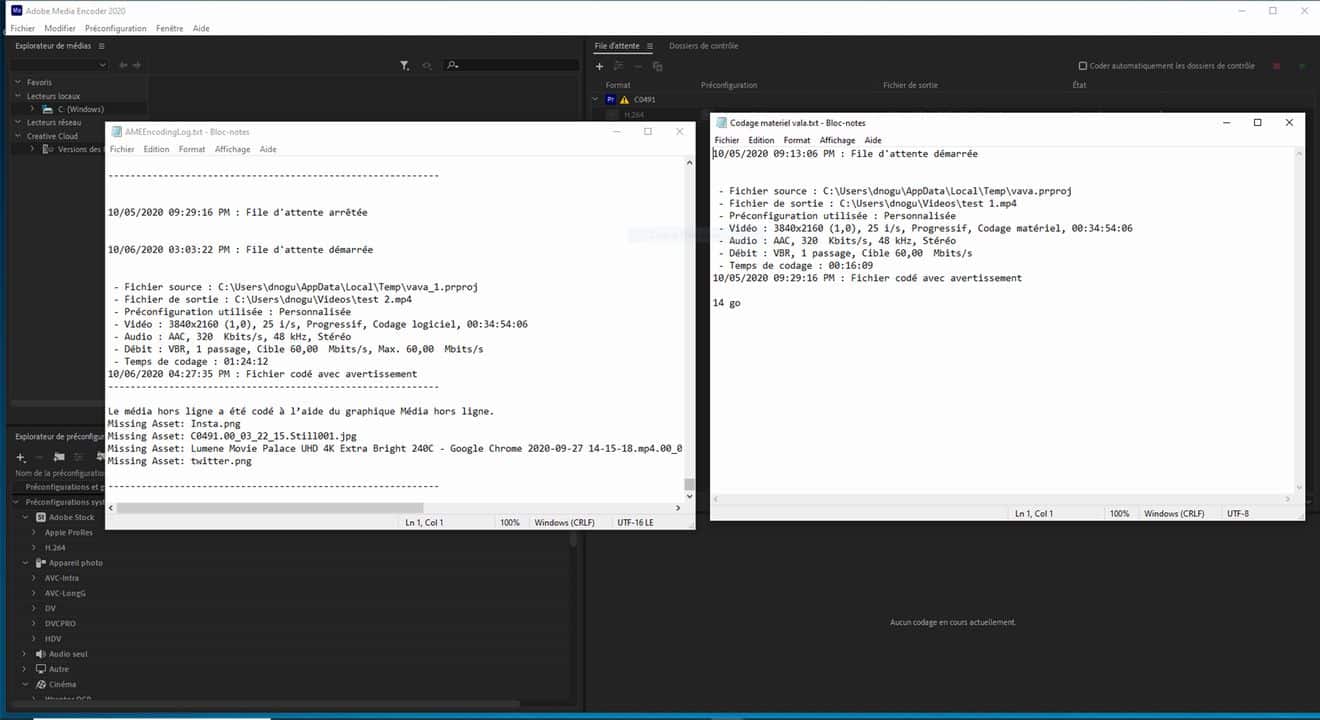Screen dimensions: 1320x720
Task: Click the Premiere Pro icon beside C0491
Action: (x=610, y=100)
